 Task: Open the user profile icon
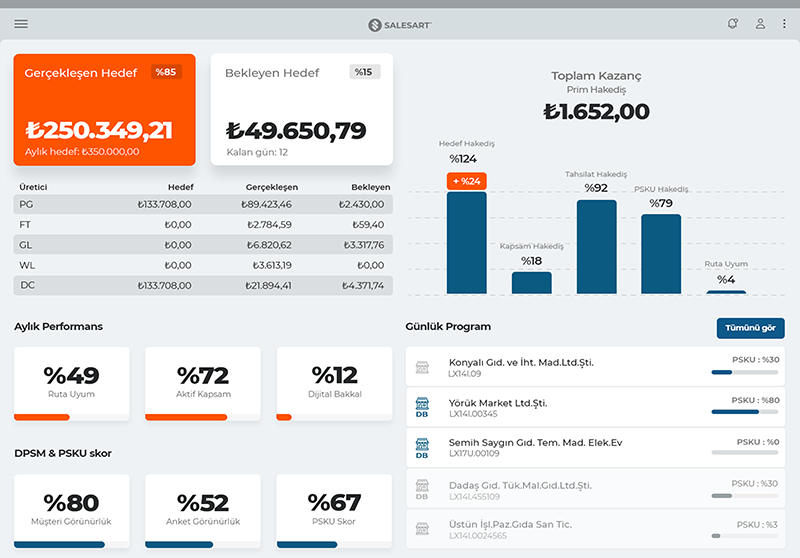760,24
